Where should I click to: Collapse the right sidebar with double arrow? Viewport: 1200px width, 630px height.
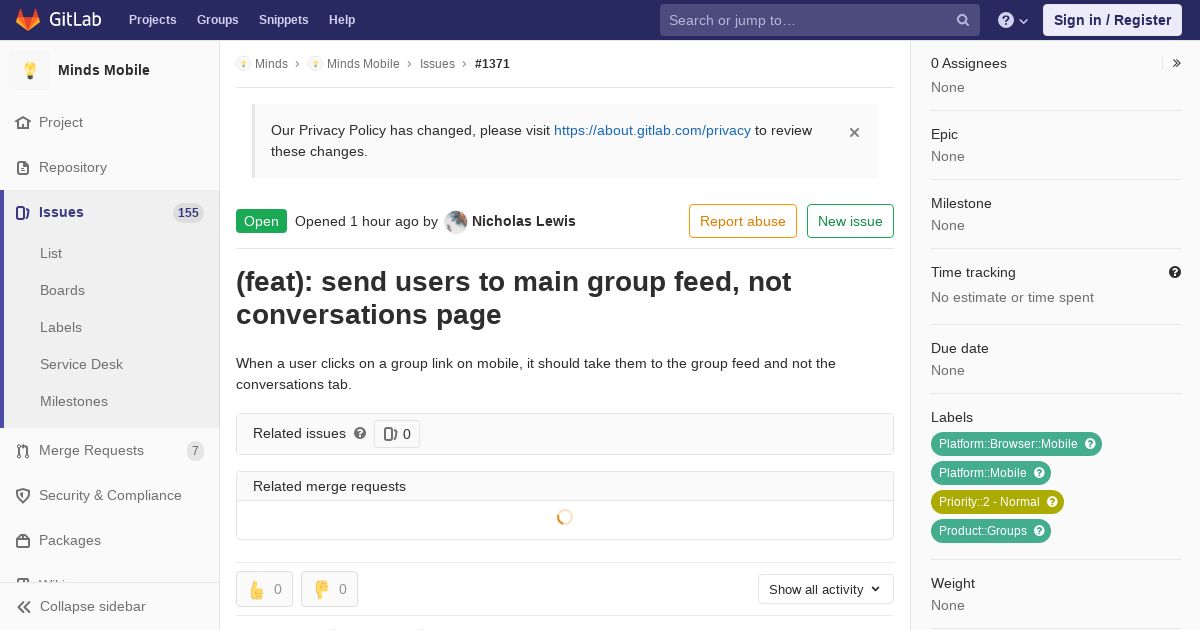click(1177, 63)
